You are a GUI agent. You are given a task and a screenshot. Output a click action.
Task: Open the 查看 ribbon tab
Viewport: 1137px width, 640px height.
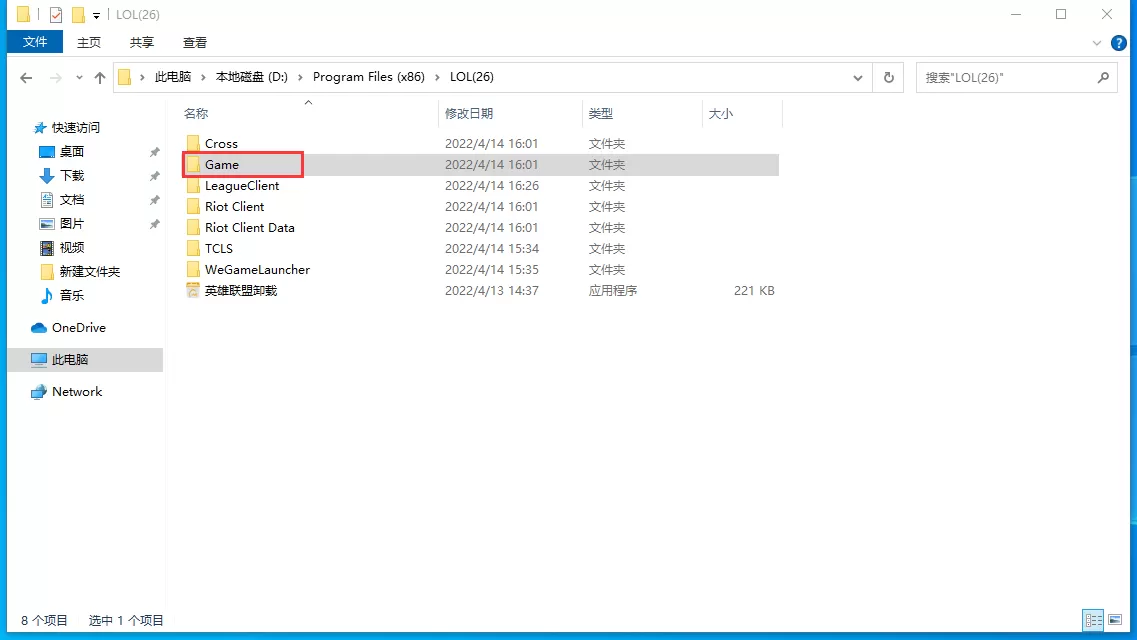(x=195, y=42)
